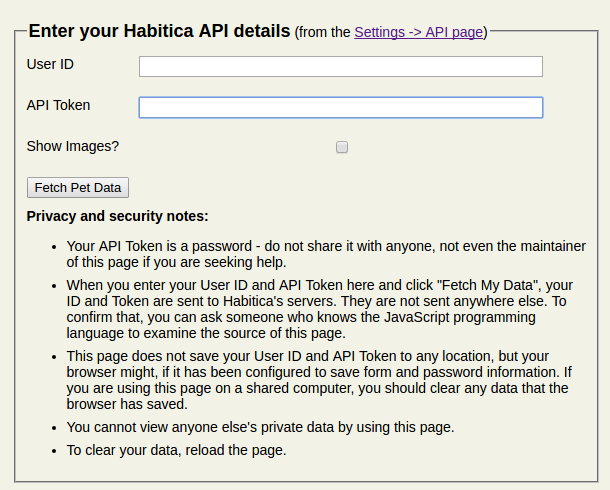Click the bullet before This page does not save

tap(54, 357)
